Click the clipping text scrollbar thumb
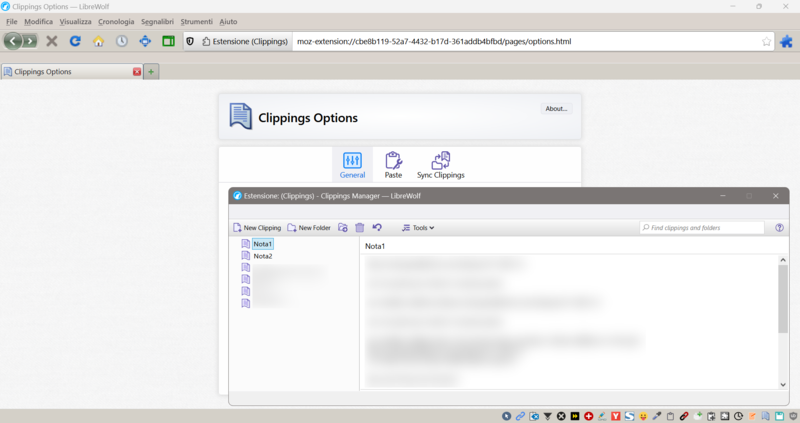 783,299
